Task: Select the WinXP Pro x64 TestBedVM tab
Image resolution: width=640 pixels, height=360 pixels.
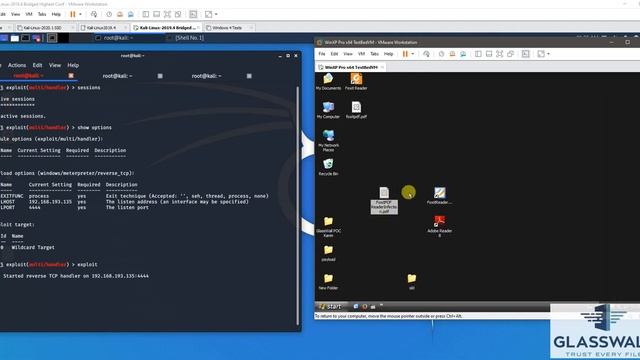Action: coord(350,67)
